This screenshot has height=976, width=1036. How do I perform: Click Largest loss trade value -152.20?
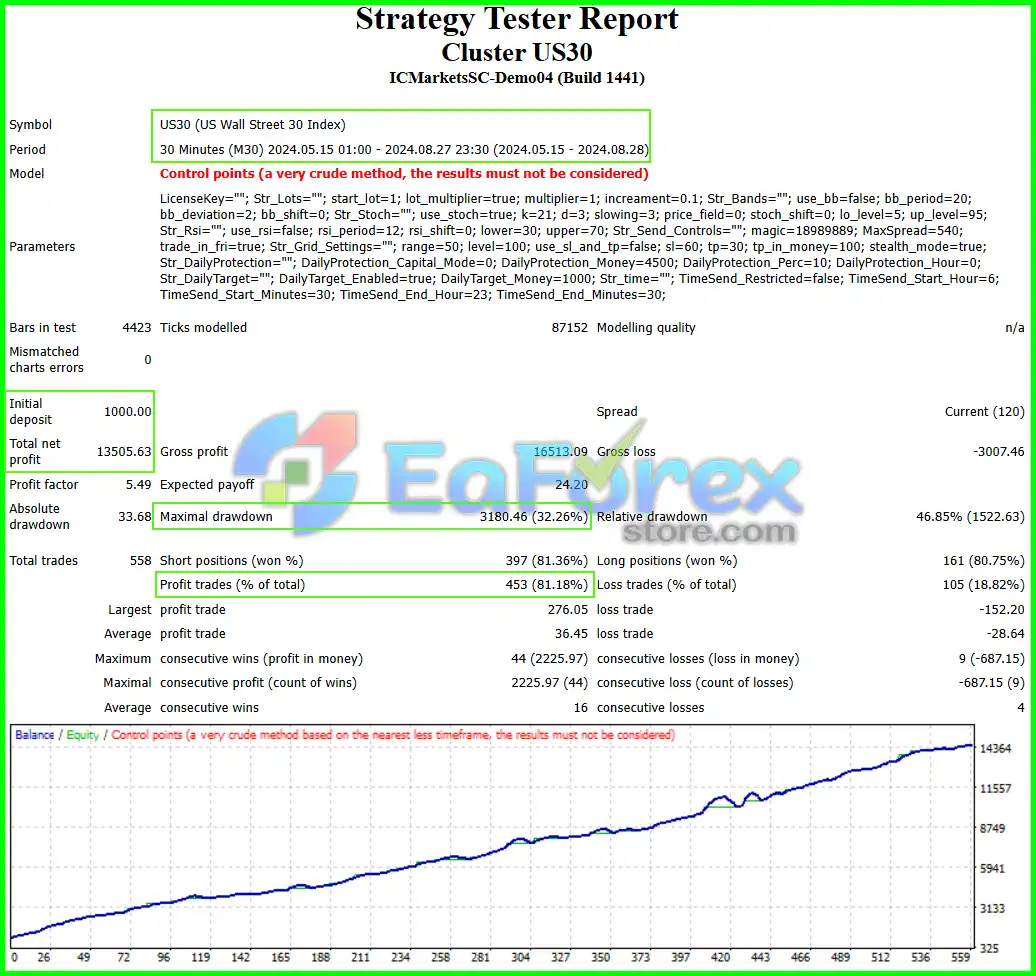[1002, 609]
